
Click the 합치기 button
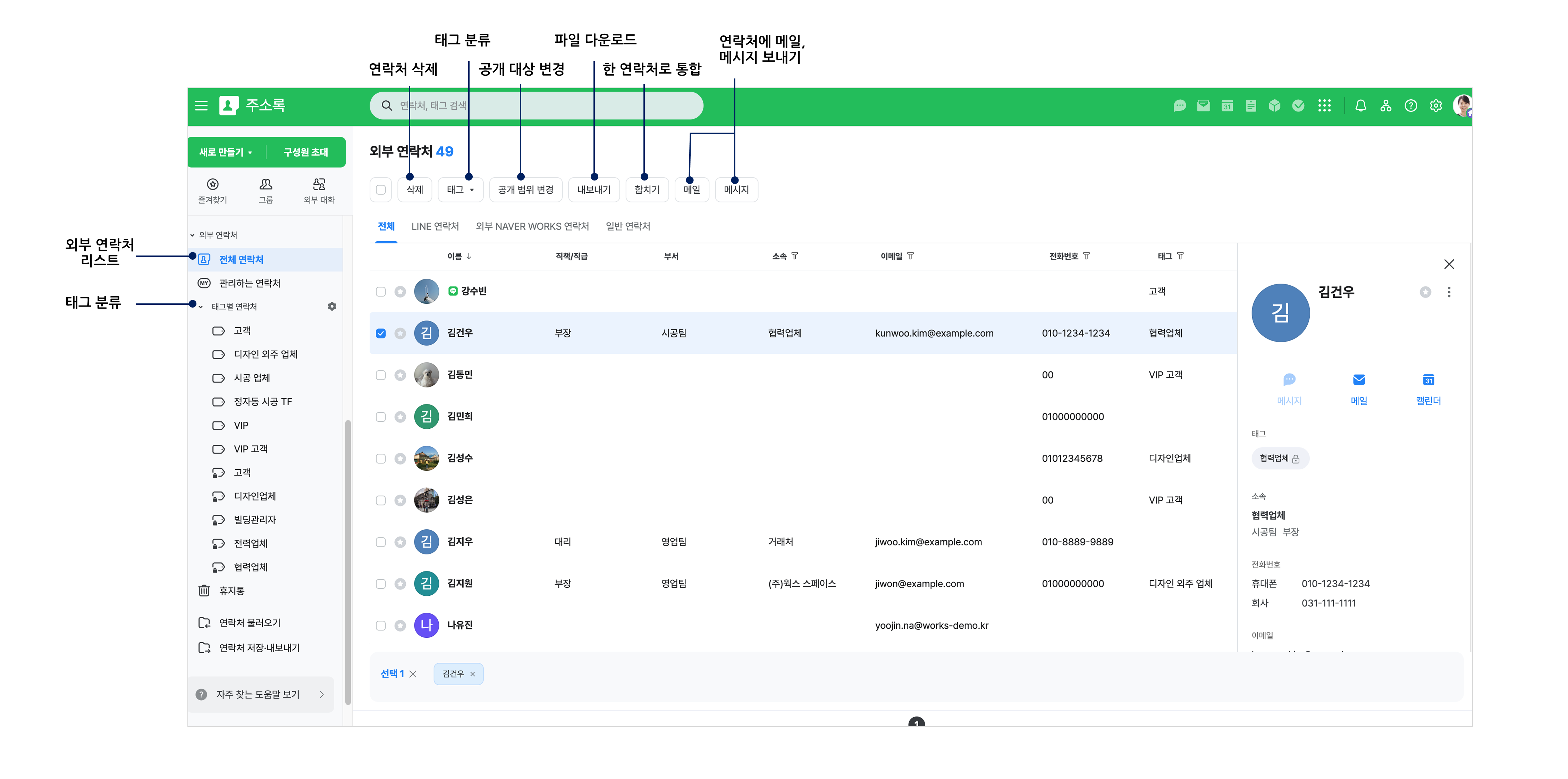point(647,190)
